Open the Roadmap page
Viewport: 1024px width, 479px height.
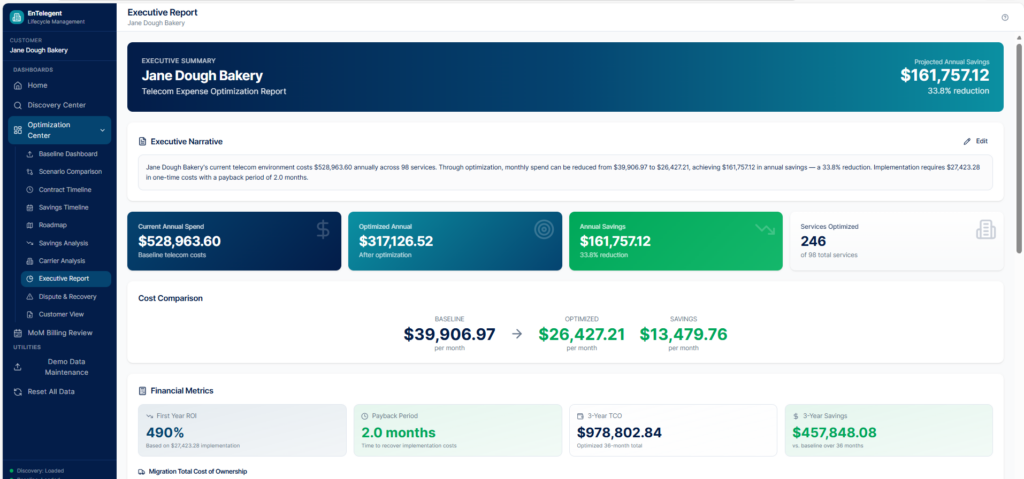point(53,225)
